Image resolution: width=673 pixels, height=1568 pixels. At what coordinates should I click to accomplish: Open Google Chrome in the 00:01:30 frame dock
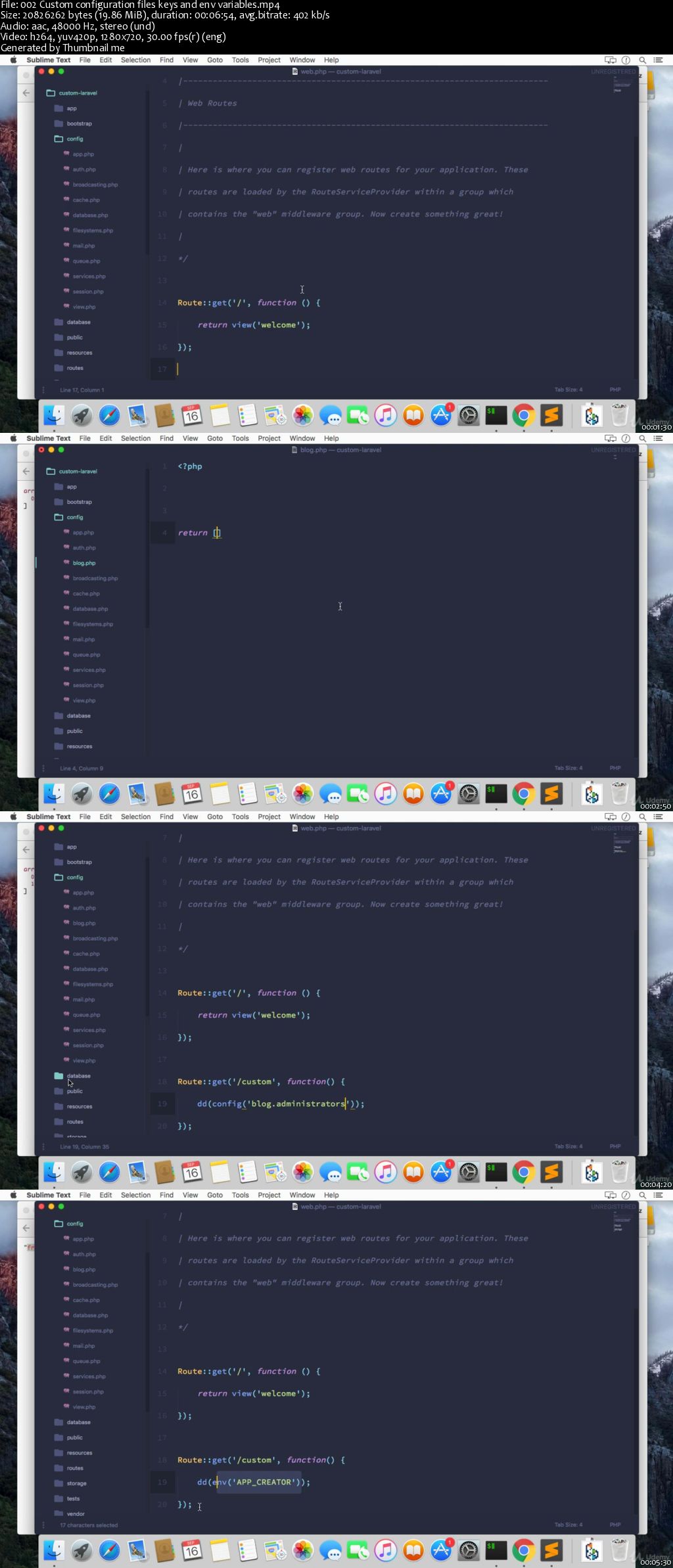[524, 416]
